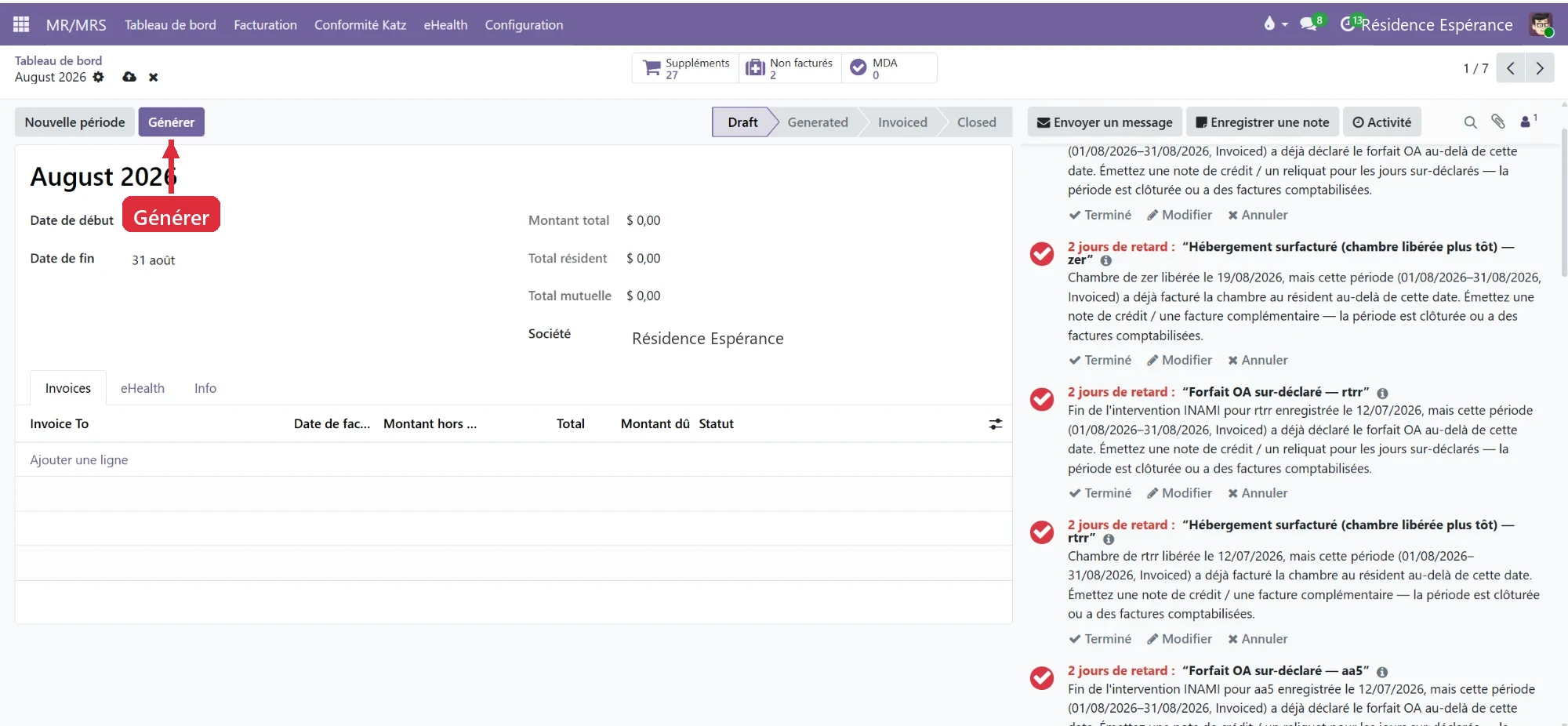
Task: Sort by the Invoice To column header
Action: point(60,424)
